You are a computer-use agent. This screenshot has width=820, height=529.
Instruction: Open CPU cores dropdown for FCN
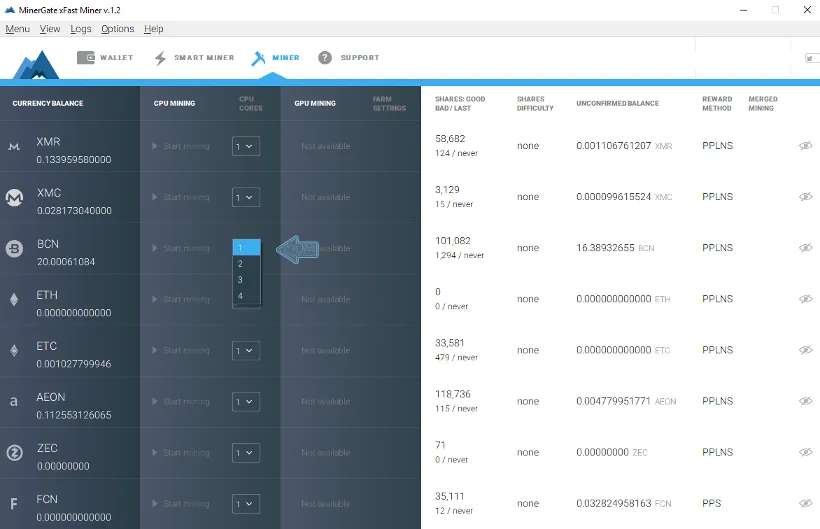246,504
